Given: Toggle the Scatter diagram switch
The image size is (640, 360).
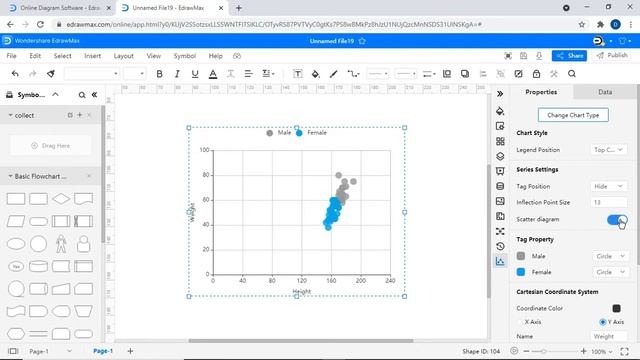Looking at the screenshot, I should point(617,220).
